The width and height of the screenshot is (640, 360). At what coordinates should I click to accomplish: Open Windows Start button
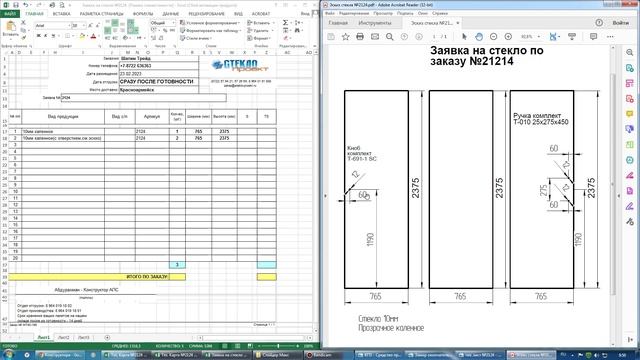[x=8, y=355]
